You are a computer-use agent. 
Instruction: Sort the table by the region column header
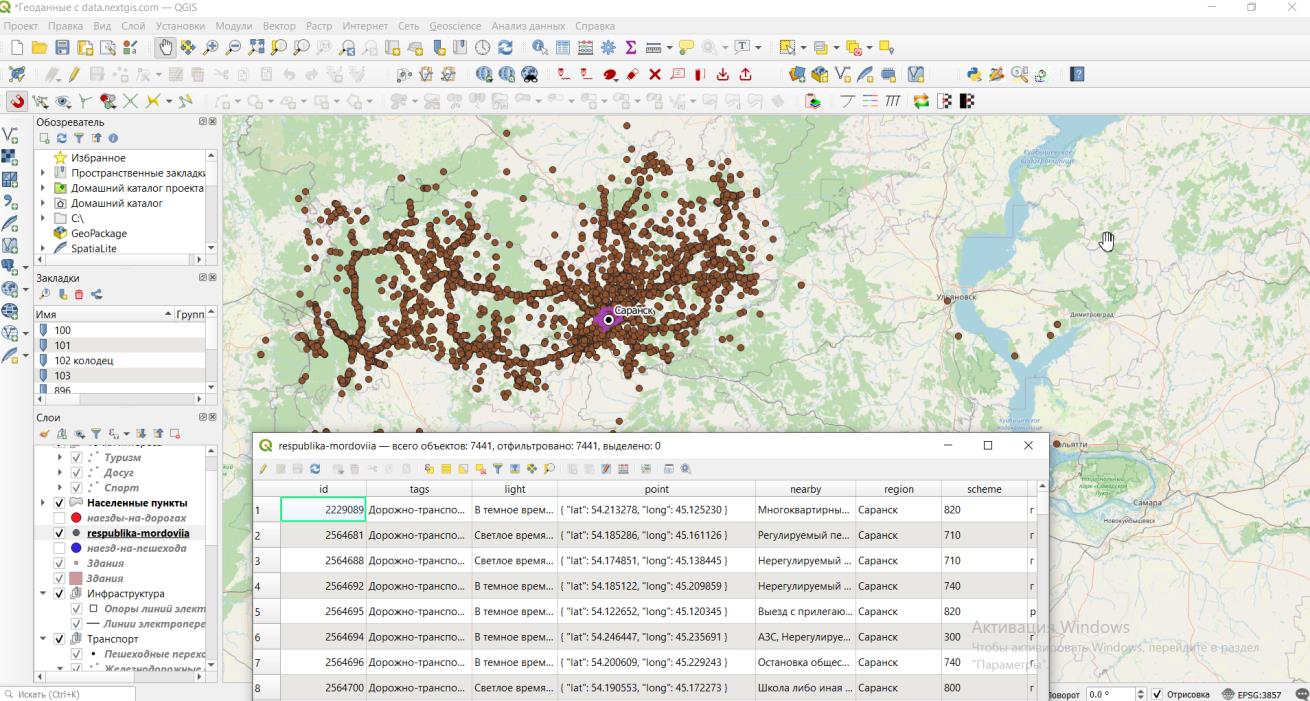[898, 489]
